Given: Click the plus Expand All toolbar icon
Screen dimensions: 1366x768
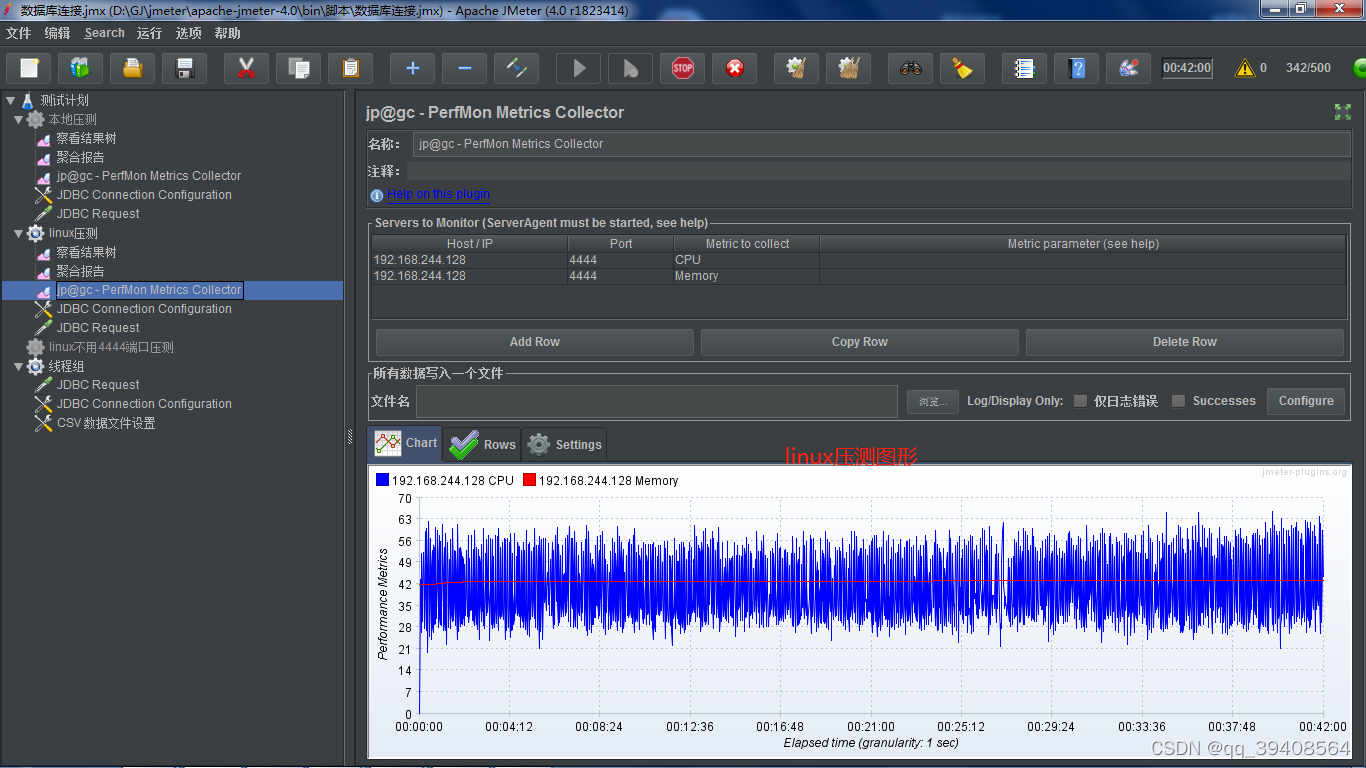Looking at the screenshot, I should point(412,68).
